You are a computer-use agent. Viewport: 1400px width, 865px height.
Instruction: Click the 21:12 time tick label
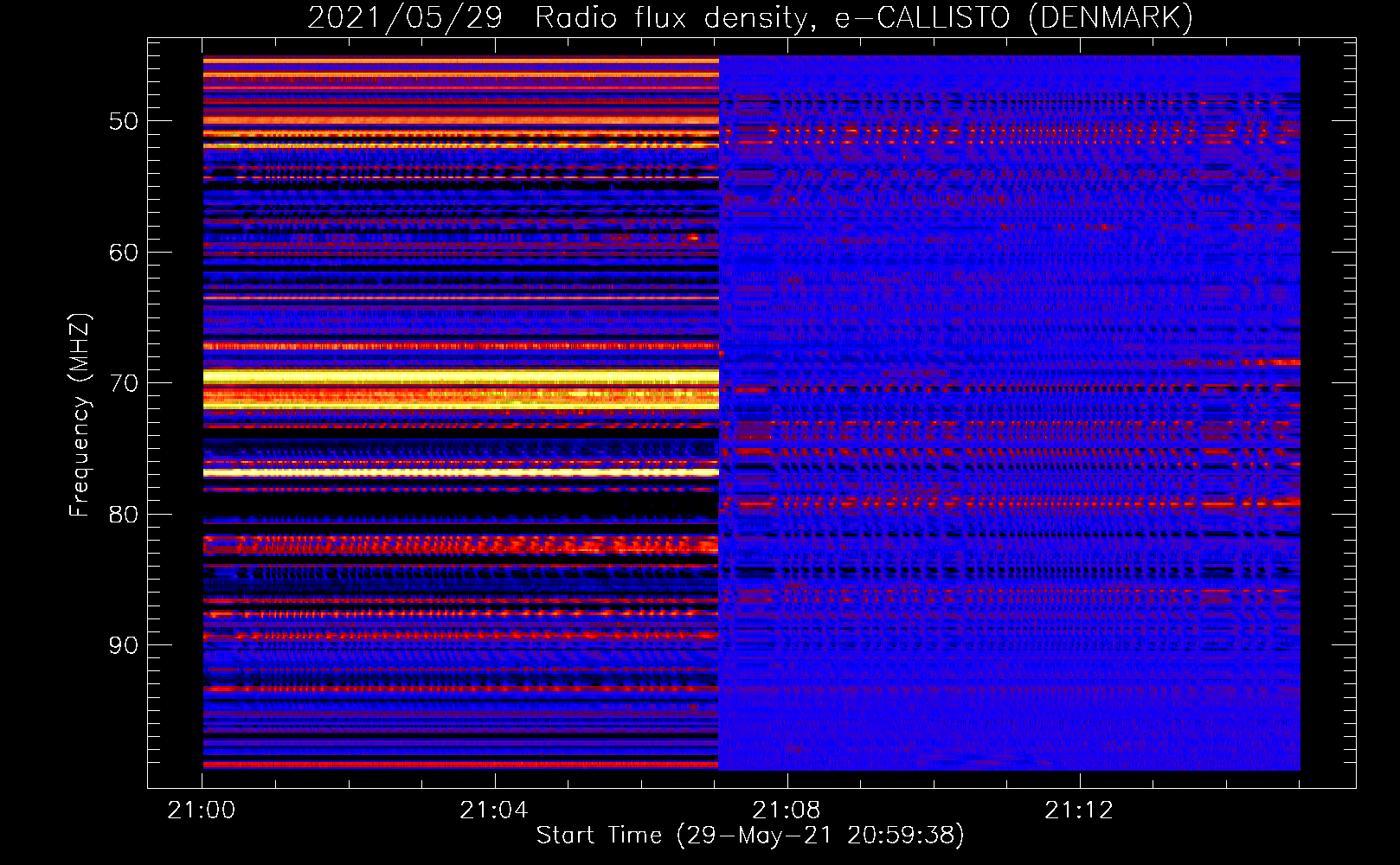pos(1079,810)
